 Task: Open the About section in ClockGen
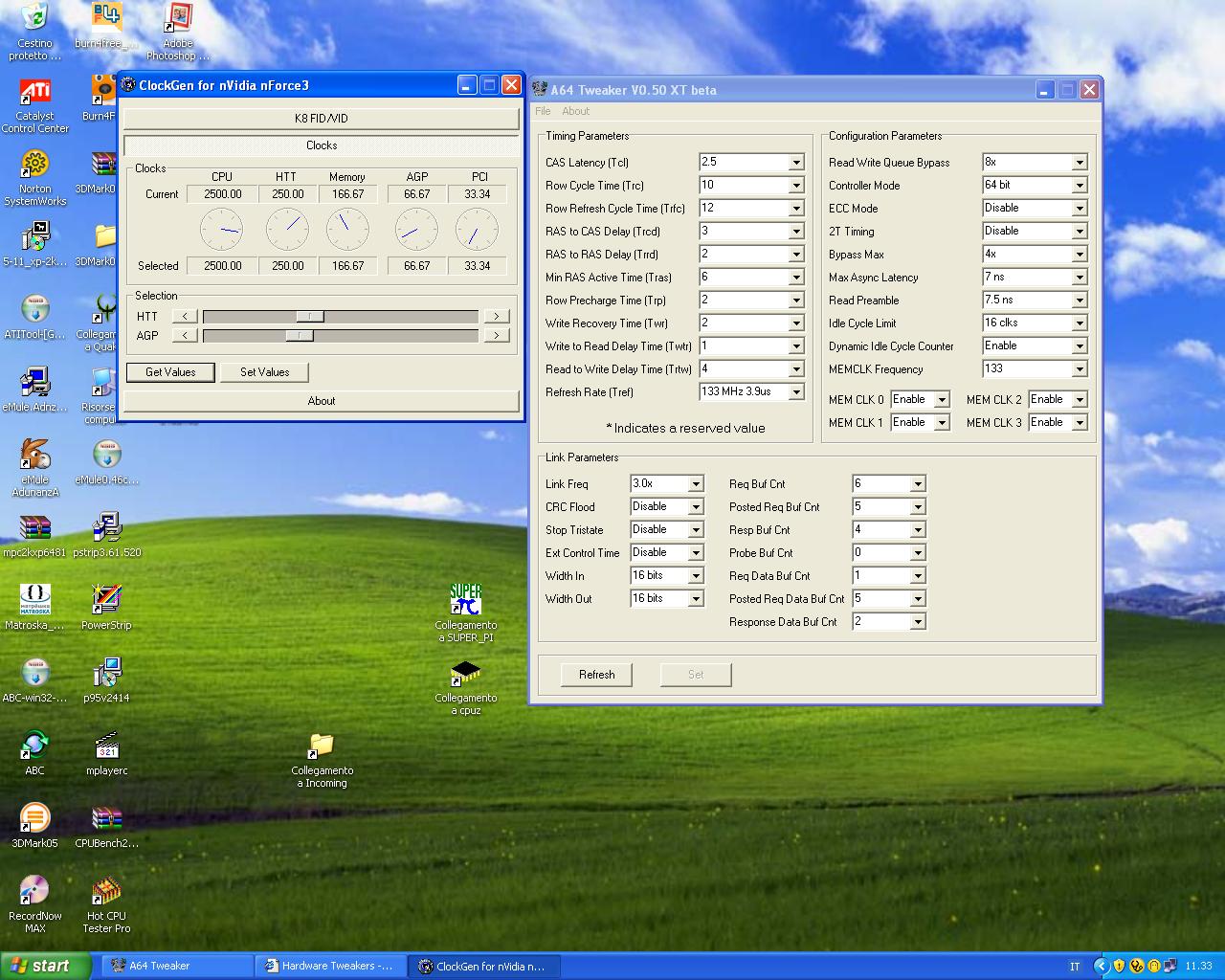[322, 401]
